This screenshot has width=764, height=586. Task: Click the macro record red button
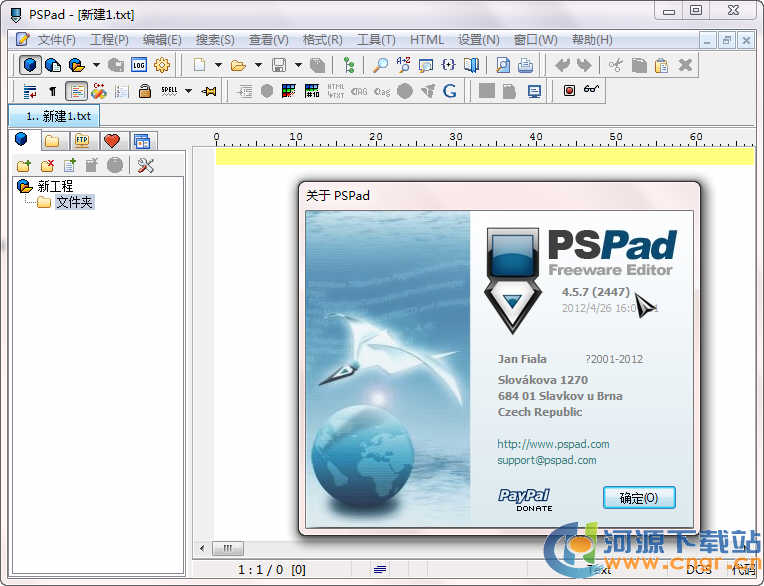(x=569, y=91)
